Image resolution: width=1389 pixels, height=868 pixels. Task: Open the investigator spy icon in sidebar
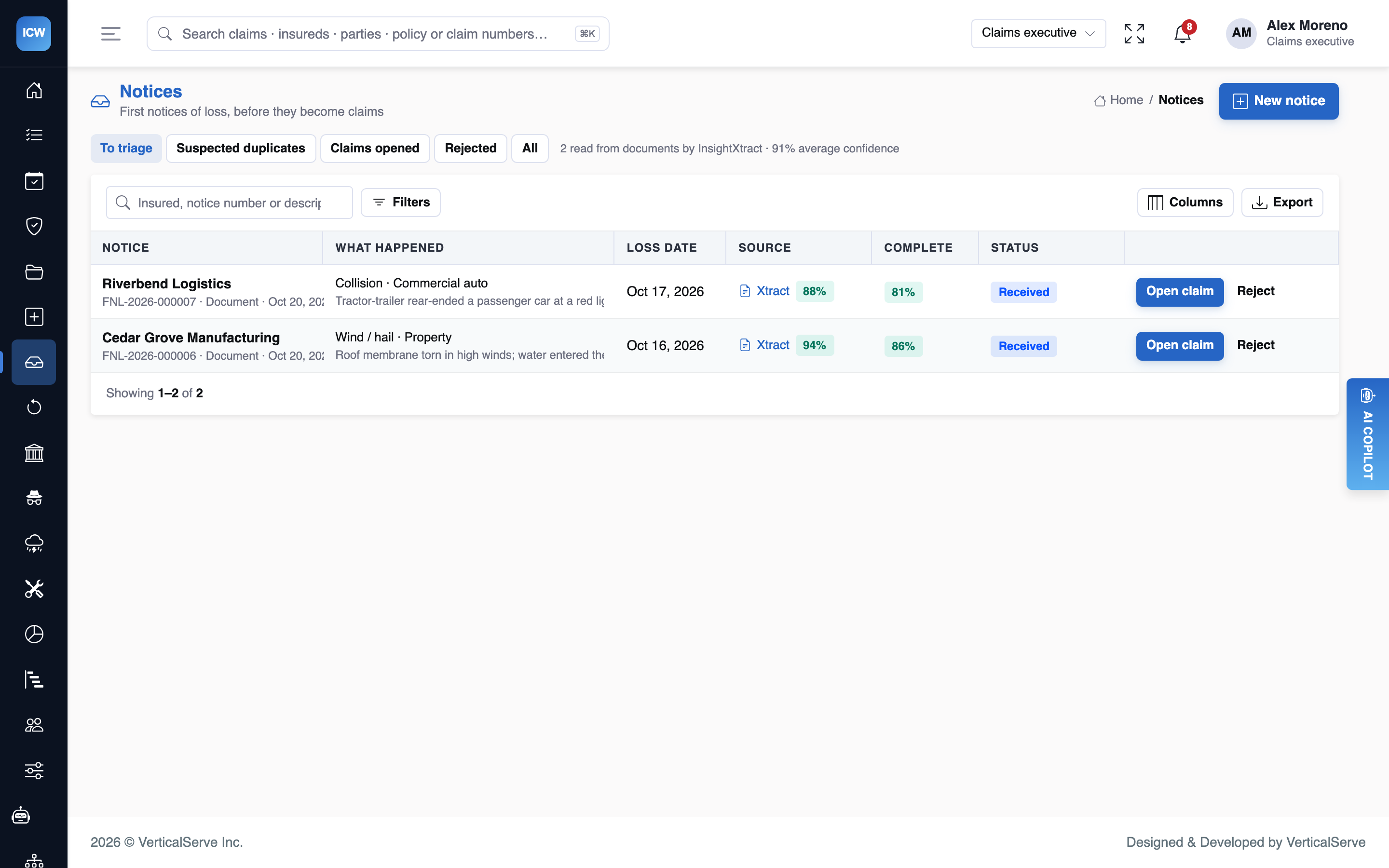pos(34,498)
